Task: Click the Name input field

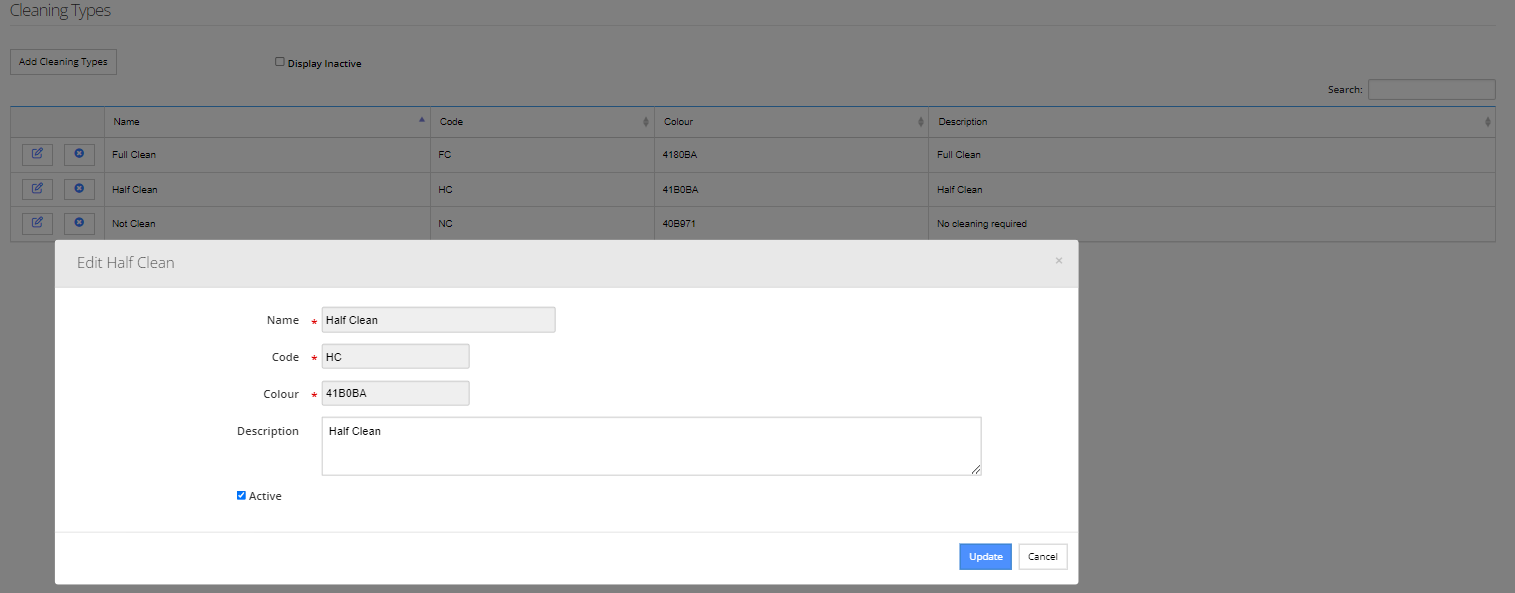Action: [x=438, y=320]
